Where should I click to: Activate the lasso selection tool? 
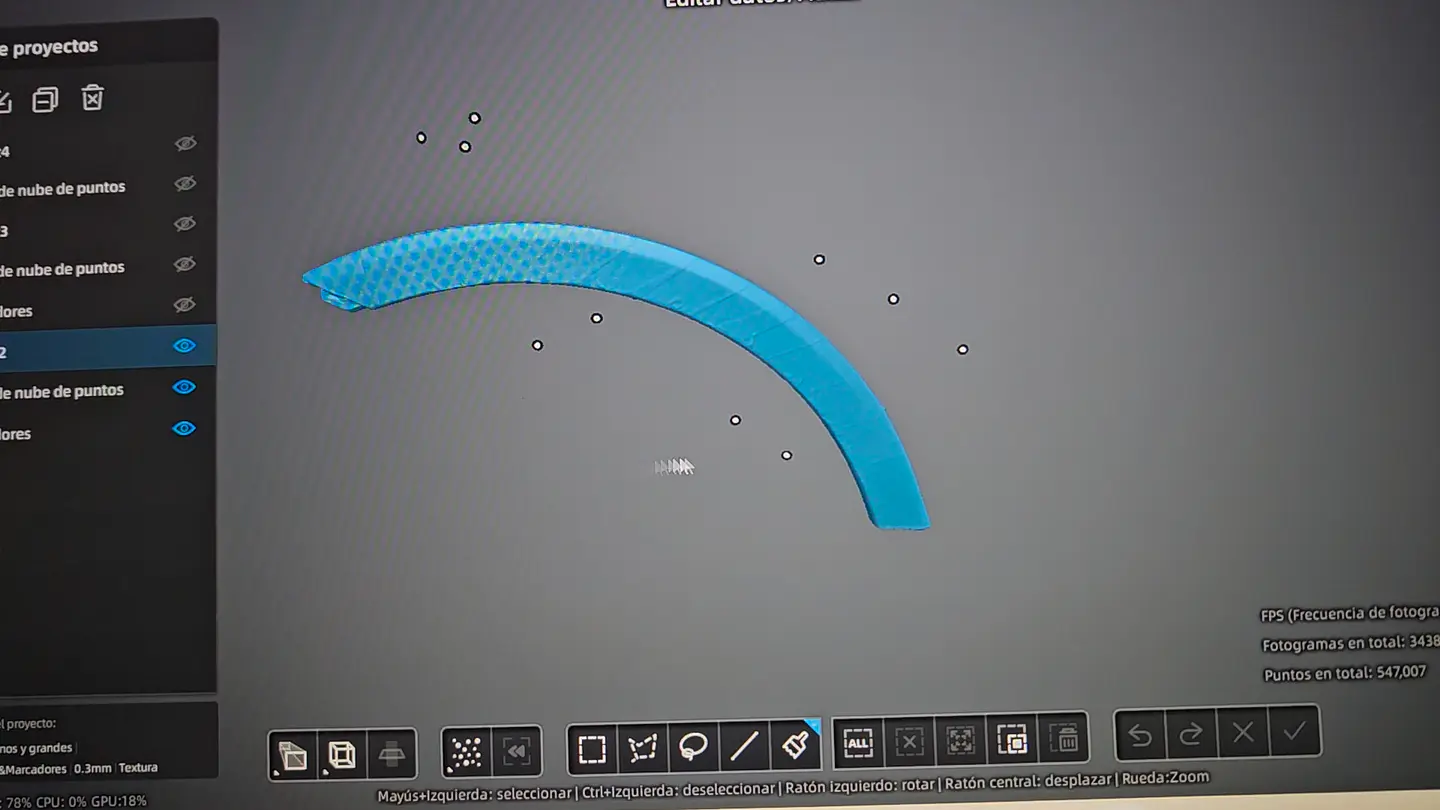click(693, 747)
